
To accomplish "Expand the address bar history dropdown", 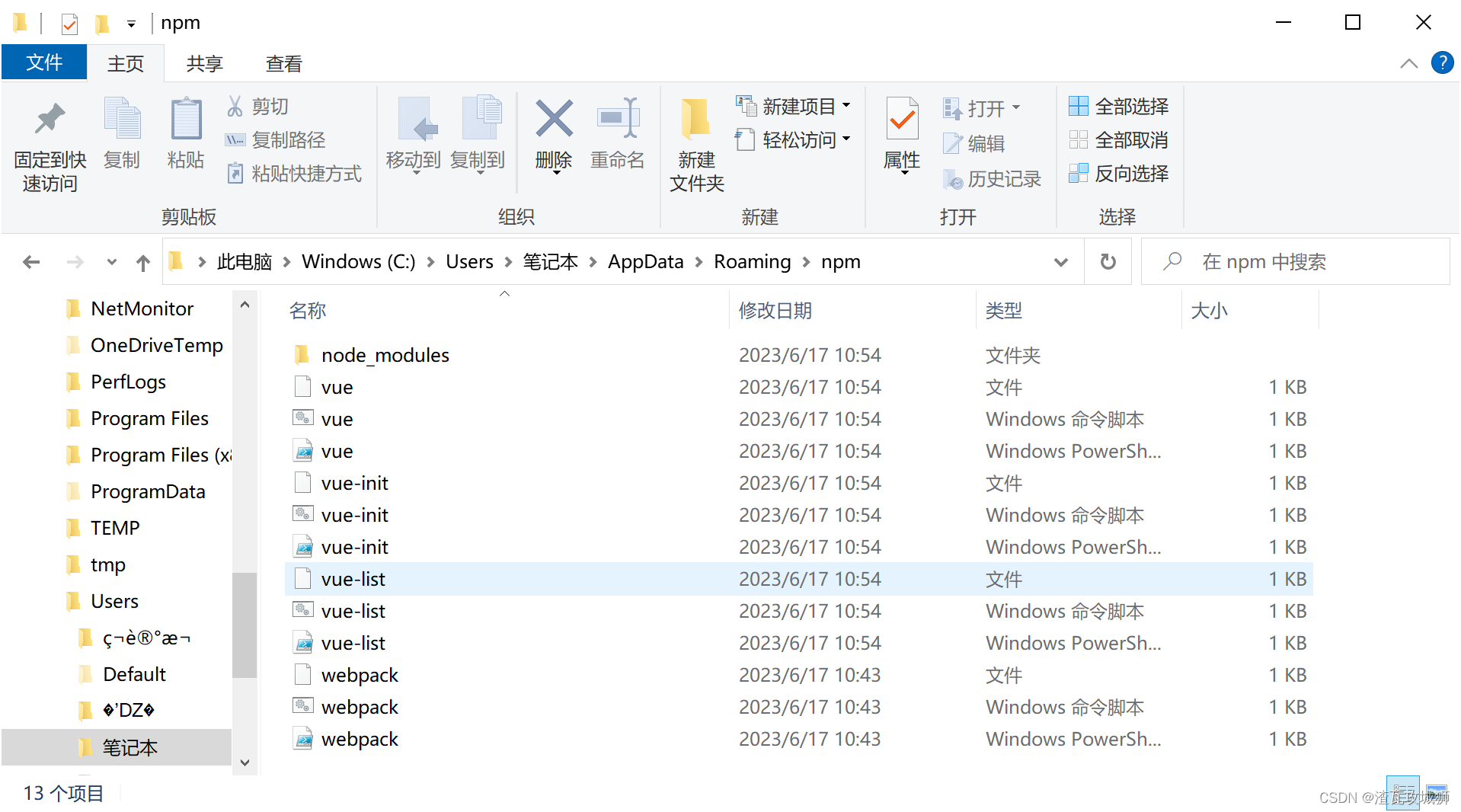I will [x=1060, y=262].
